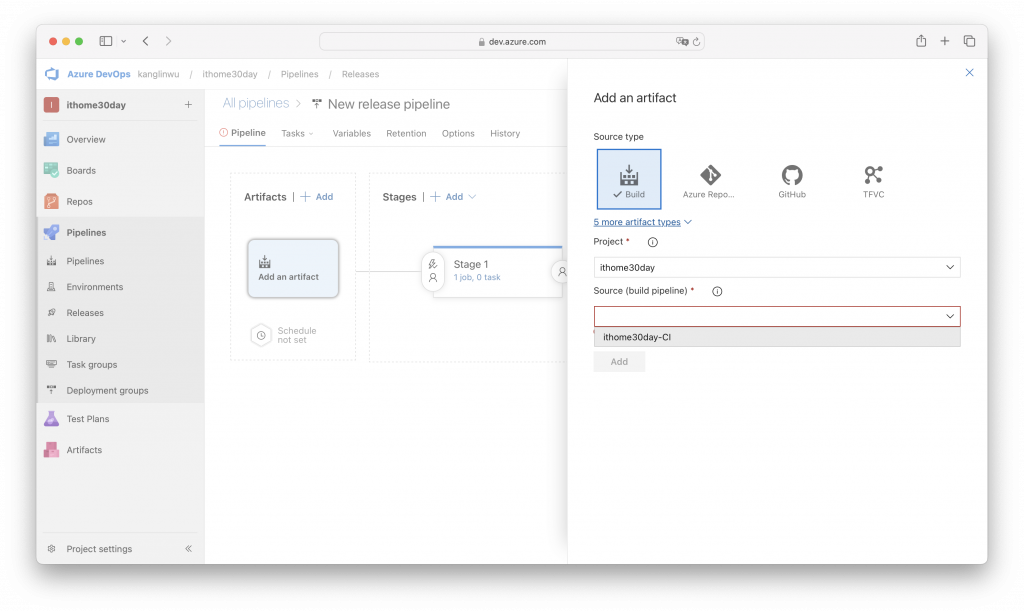Open the Schedule not set trigger
Screen dimensions: 1024x612
tap(285, 335)
